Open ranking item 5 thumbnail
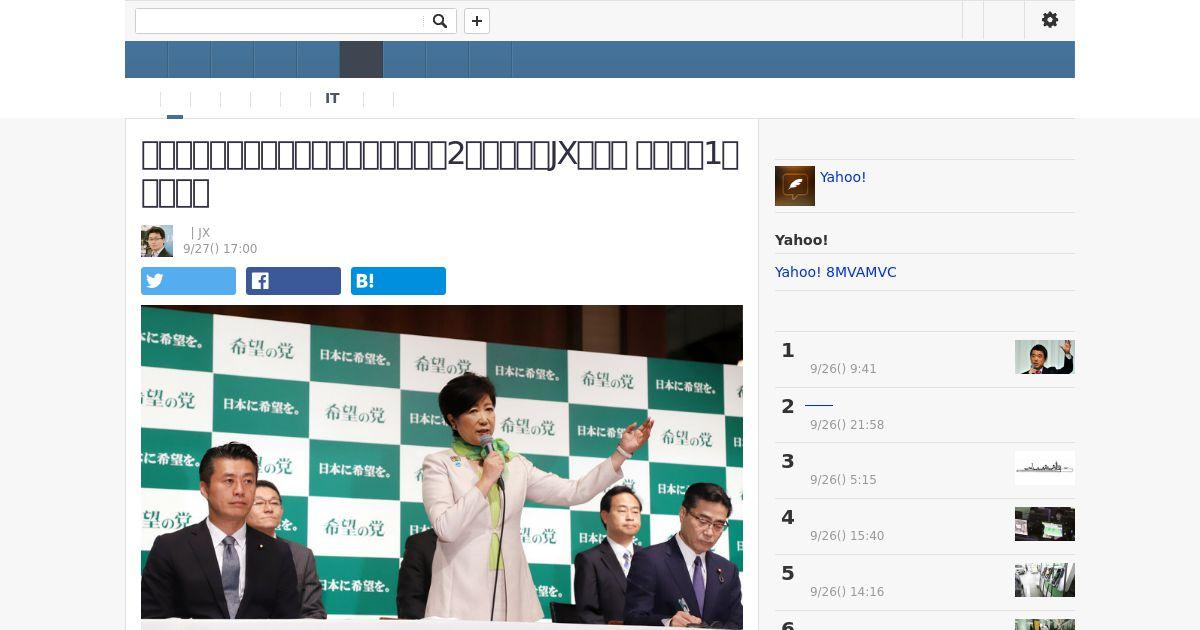The width and height of the screenshot is (1200, 630). click(x=1045, y=580)
